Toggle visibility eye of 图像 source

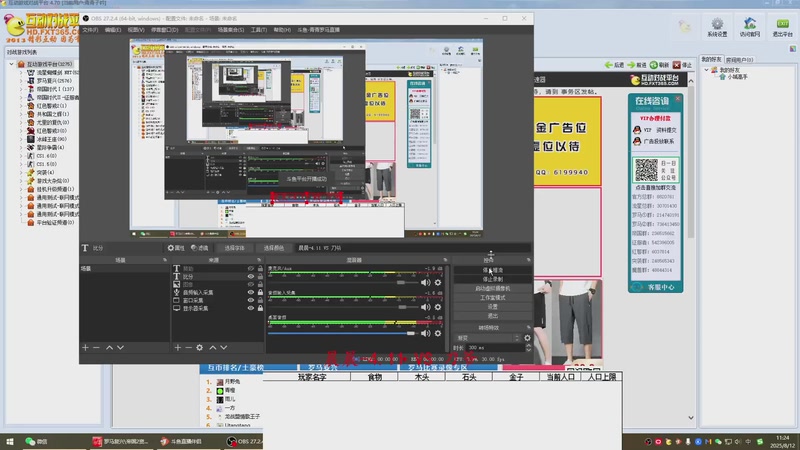tap(251, 284)
